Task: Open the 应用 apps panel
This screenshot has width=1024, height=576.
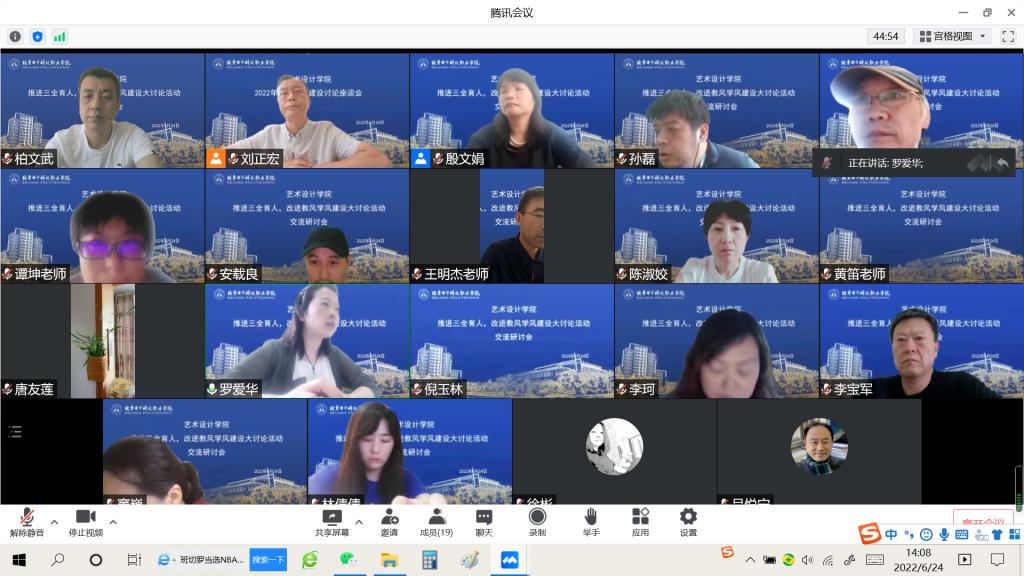Action: pyautogui.click(x=640, y=522)
